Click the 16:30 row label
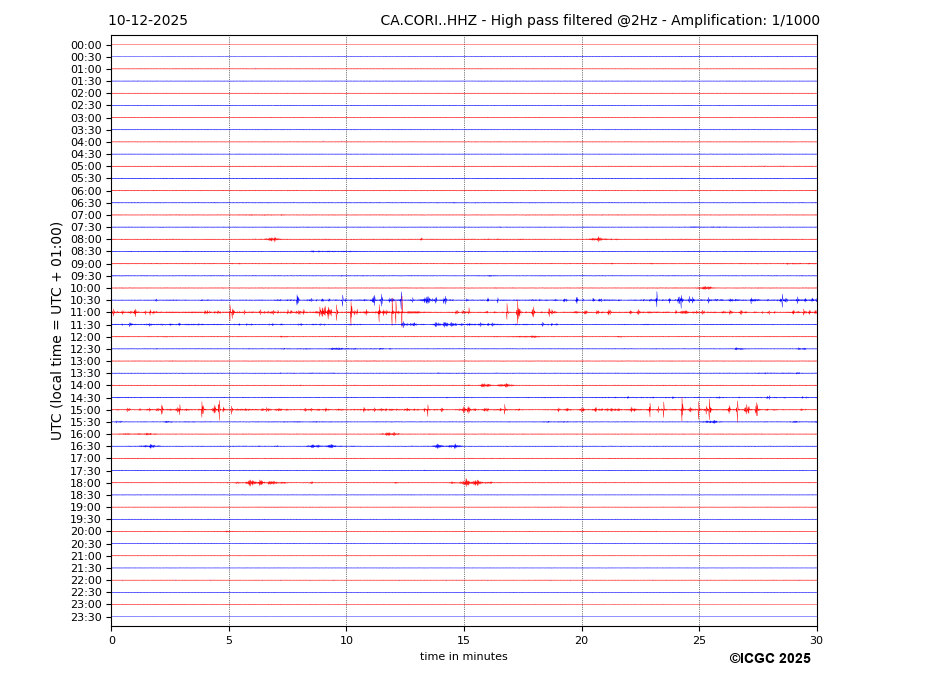This screenshot has width=927, height=696. click(x=86, y=447)
